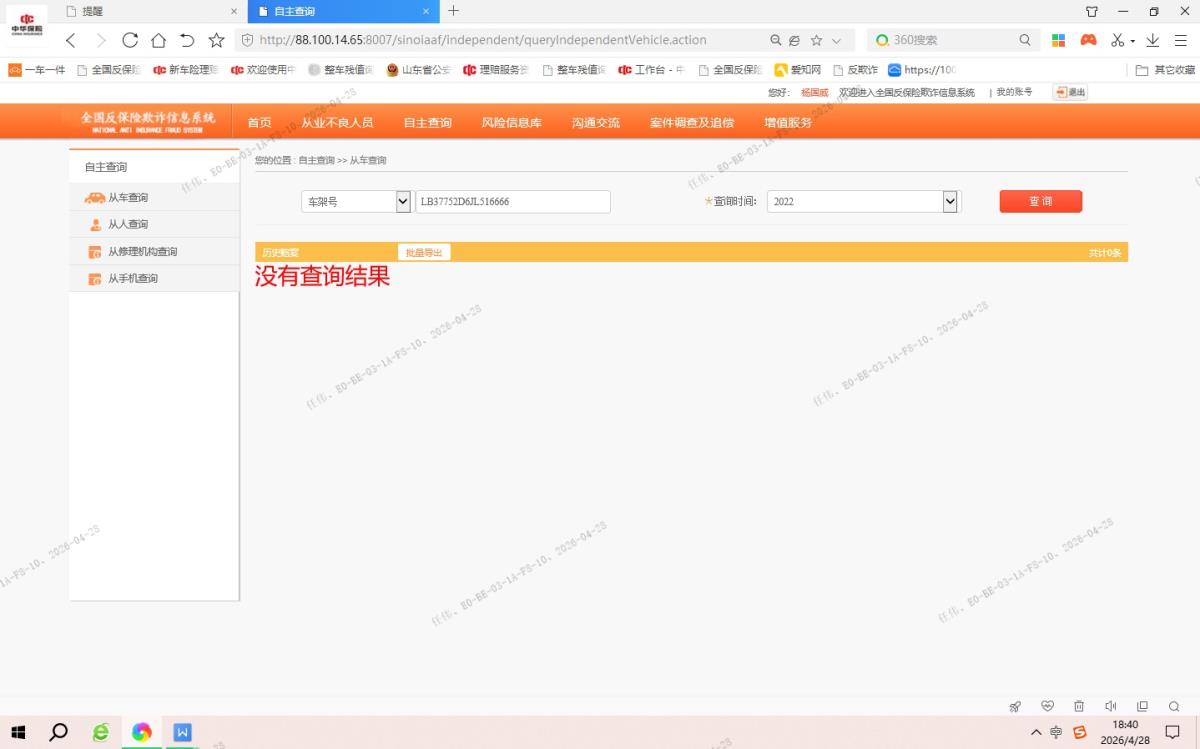
Task: Click the 批量导出 button
Action: tap(424, 252)
